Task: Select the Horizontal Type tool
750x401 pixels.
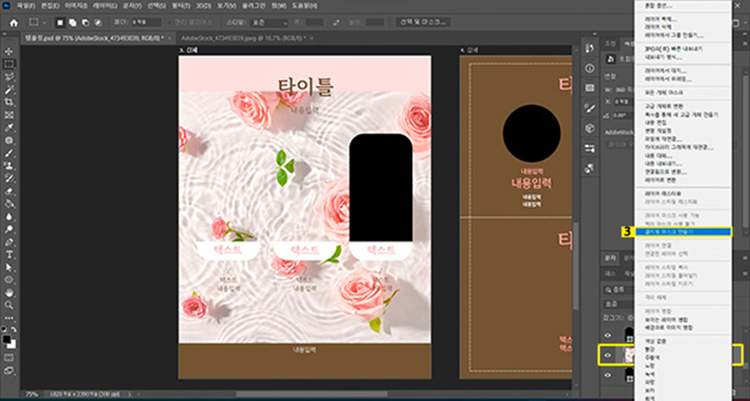Action: [x=9, y=255]
